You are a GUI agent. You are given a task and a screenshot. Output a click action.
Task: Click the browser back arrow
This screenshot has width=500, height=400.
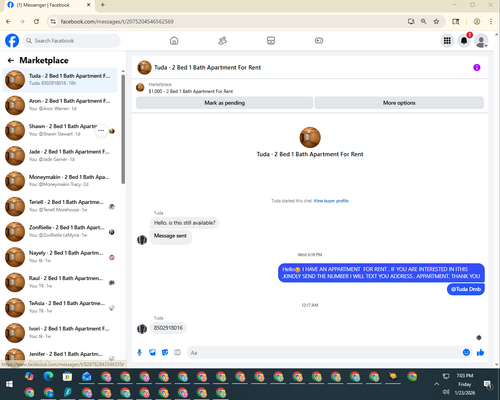[8, 21]
